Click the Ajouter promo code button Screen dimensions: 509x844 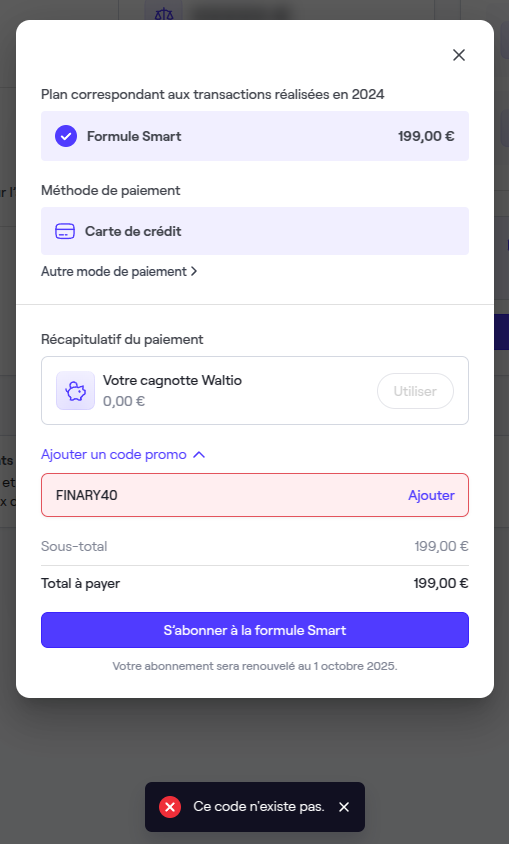431,495
